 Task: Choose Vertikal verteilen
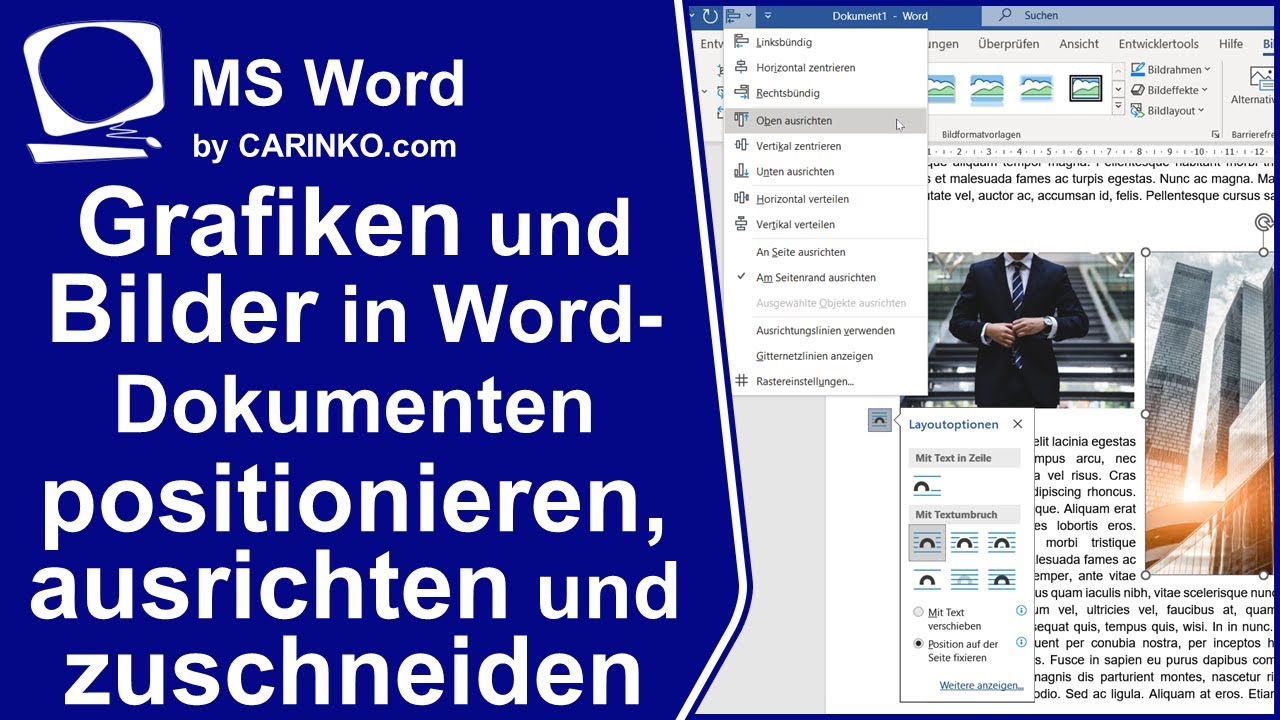click(x=824, y=225)
